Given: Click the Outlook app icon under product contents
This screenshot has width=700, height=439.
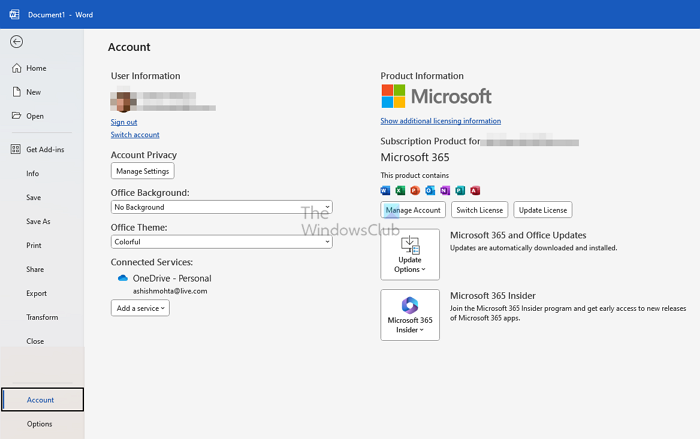Looking at the screenshot, I should (430, 191).
